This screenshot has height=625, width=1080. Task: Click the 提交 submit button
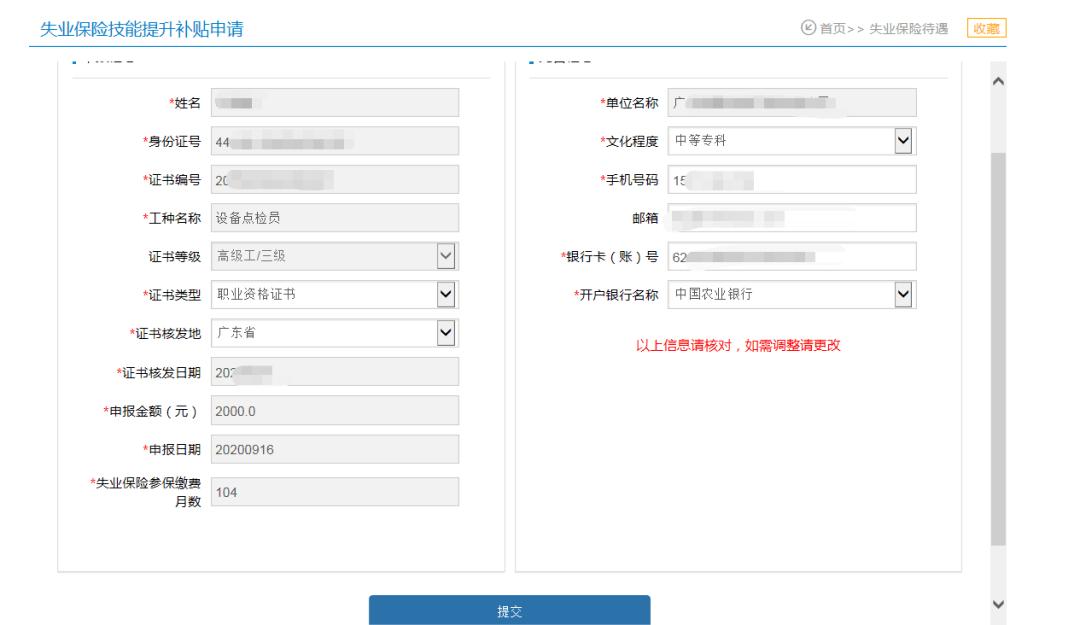coord(509,610)
